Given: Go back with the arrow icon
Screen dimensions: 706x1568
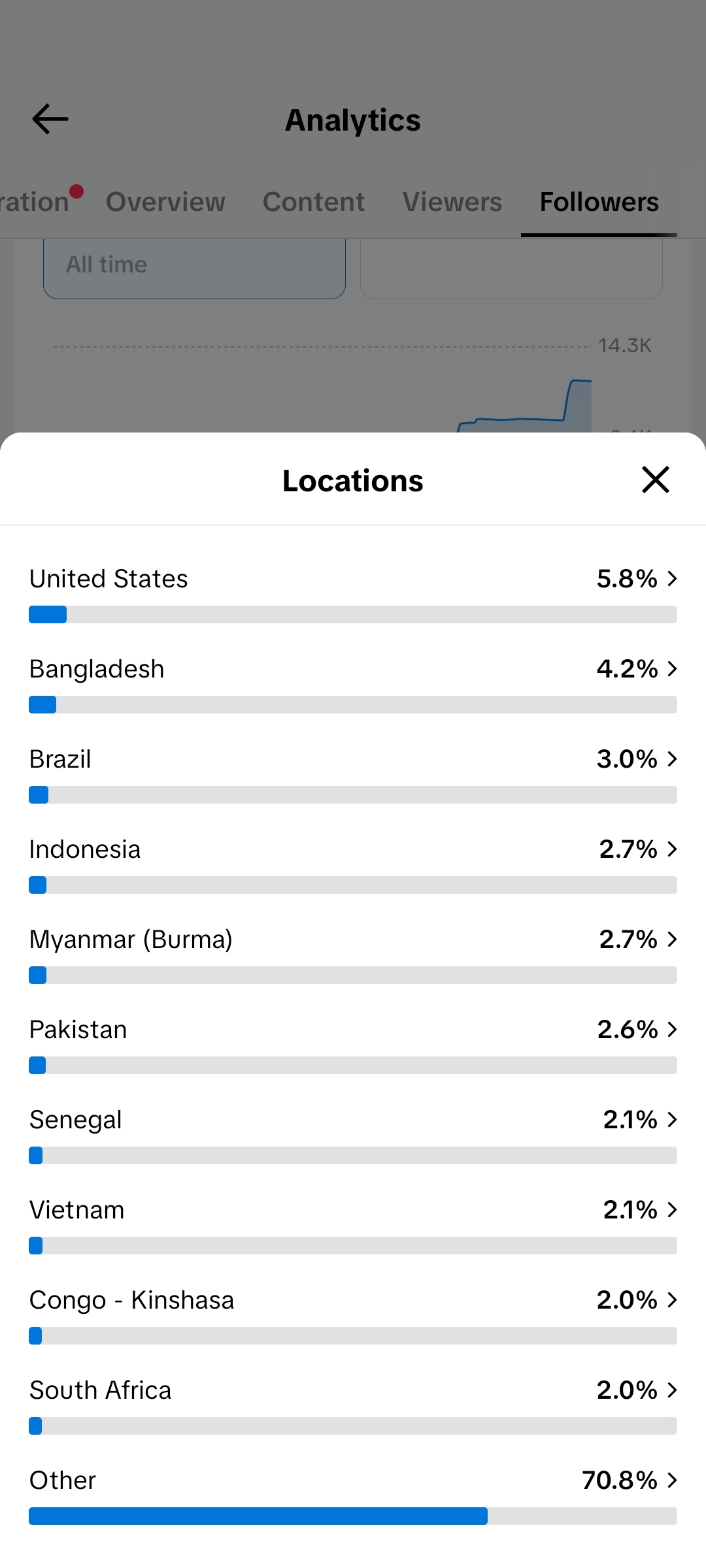Looking at the screenshot, I should click(x=50, y=119).
